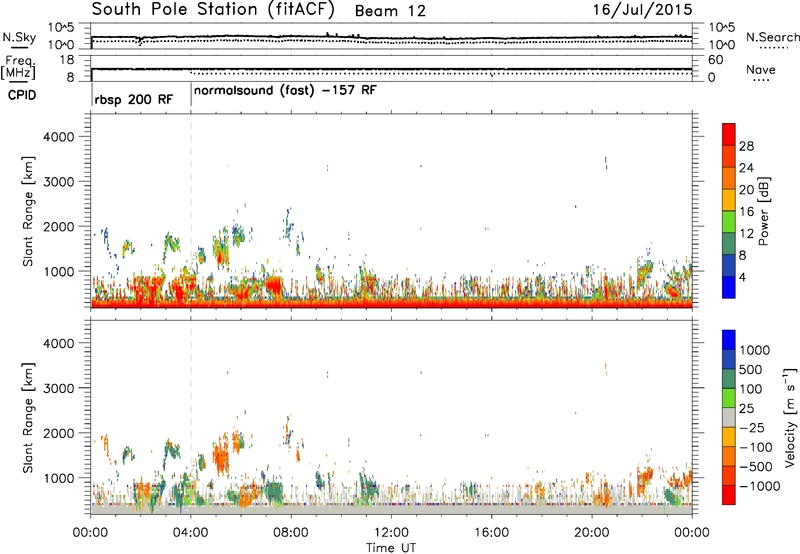Click the 'Power [dB]' colorbar title

[763, 211]
